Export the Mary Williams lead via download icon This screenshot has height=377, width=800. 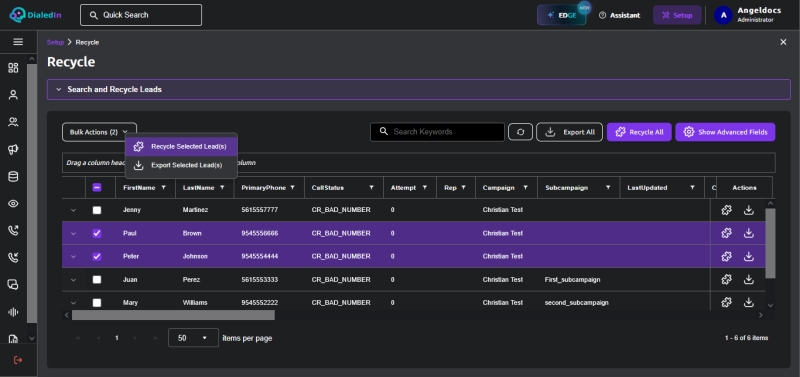[748, 303]
